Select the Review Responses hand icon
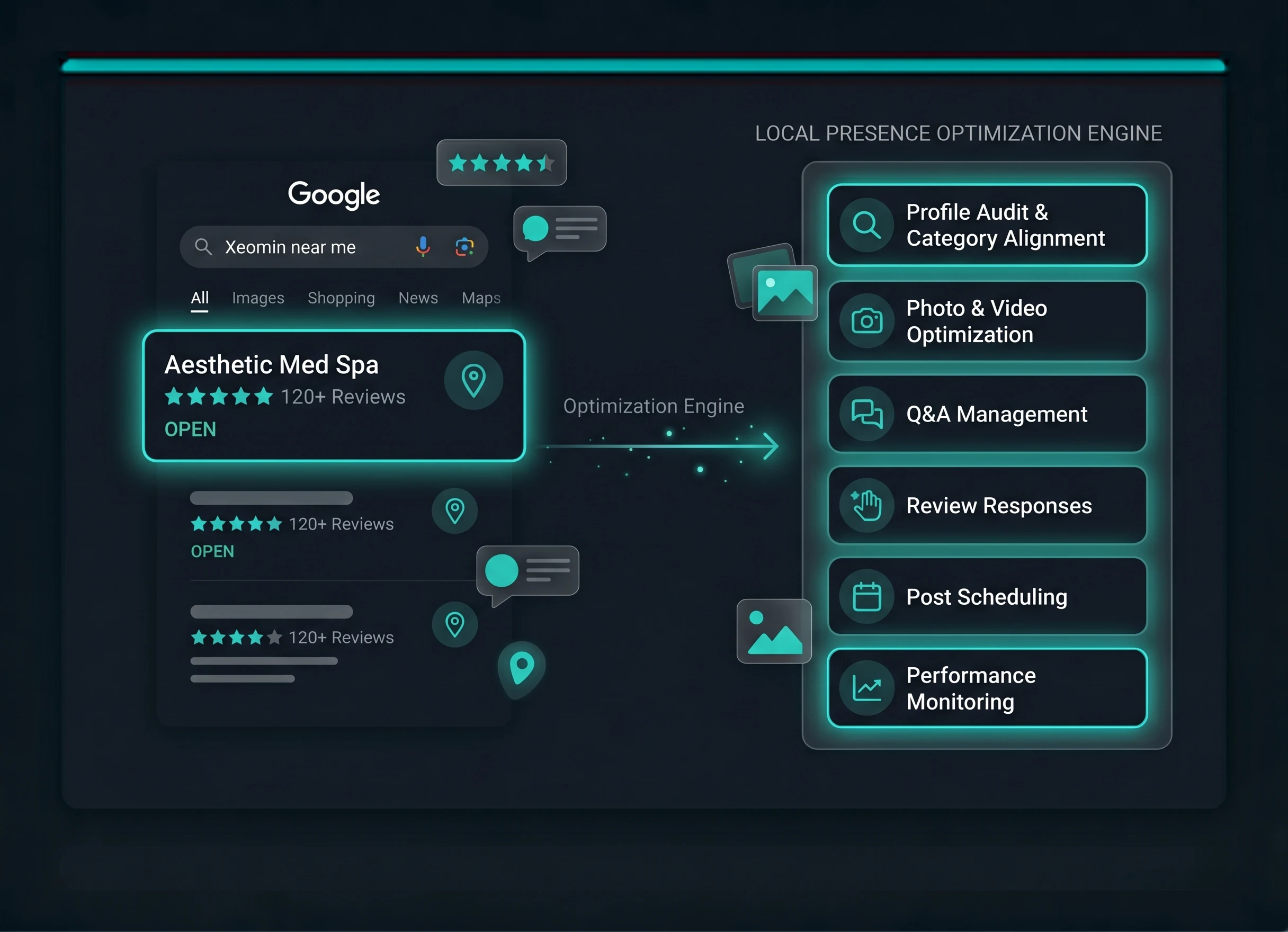1288x932 pixels. point(865,505)
